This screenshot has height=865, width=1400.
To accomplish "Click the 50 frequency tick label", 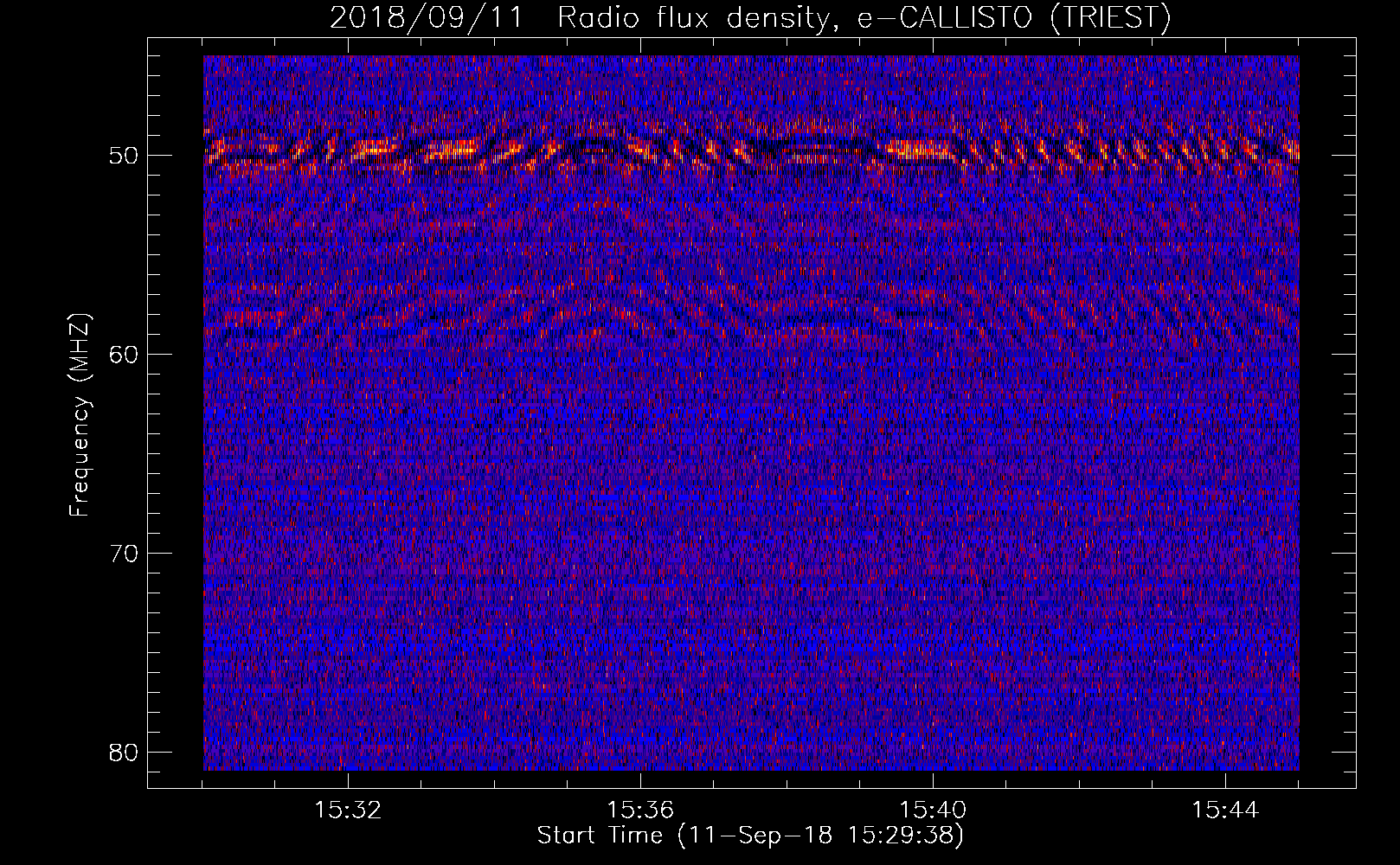I will click(124, 156).
